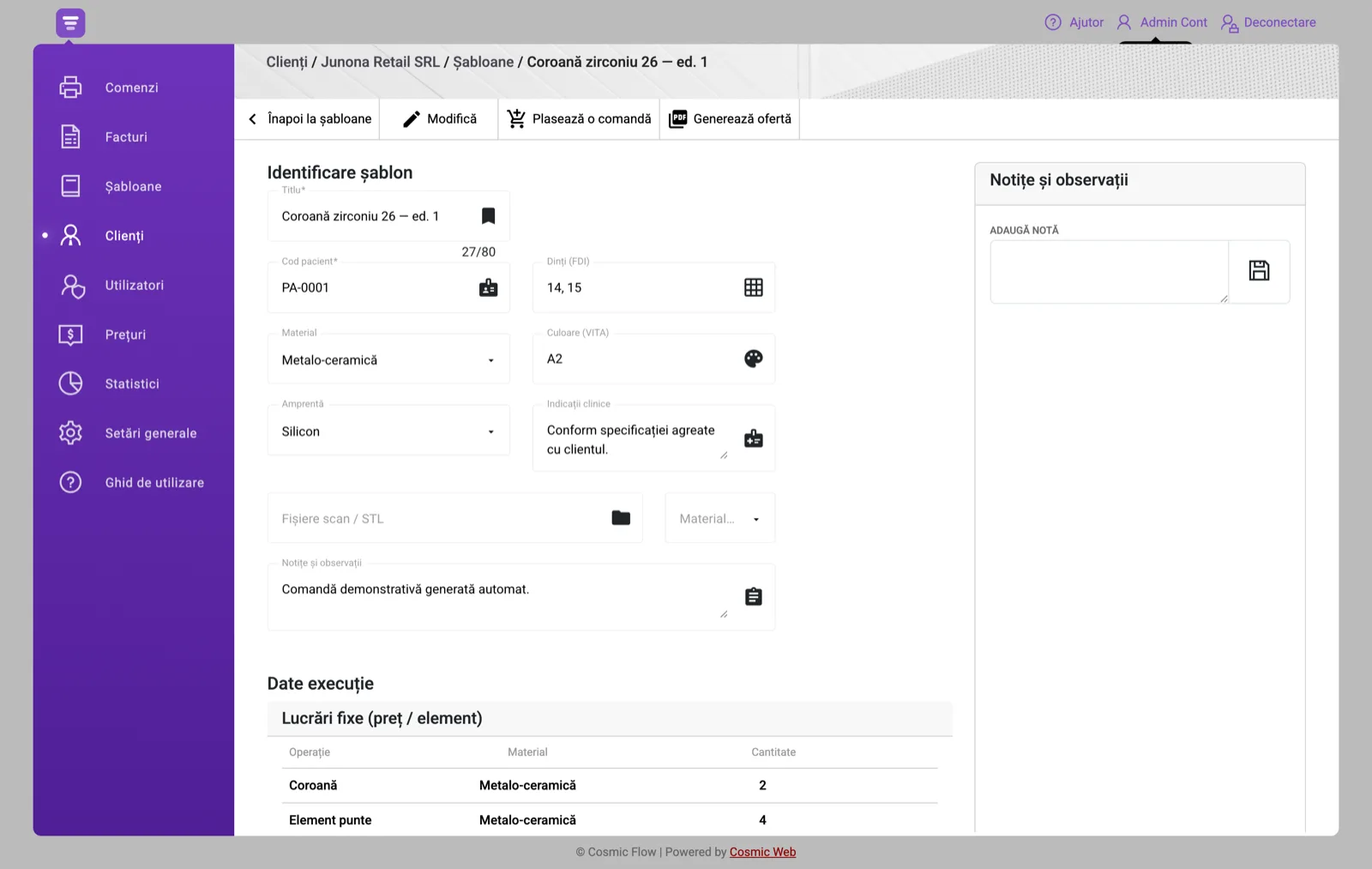Viewport: 1372px width, 869px height.
Task: Open the Material dropdown next to scan files
Action: tap(720, 518)
